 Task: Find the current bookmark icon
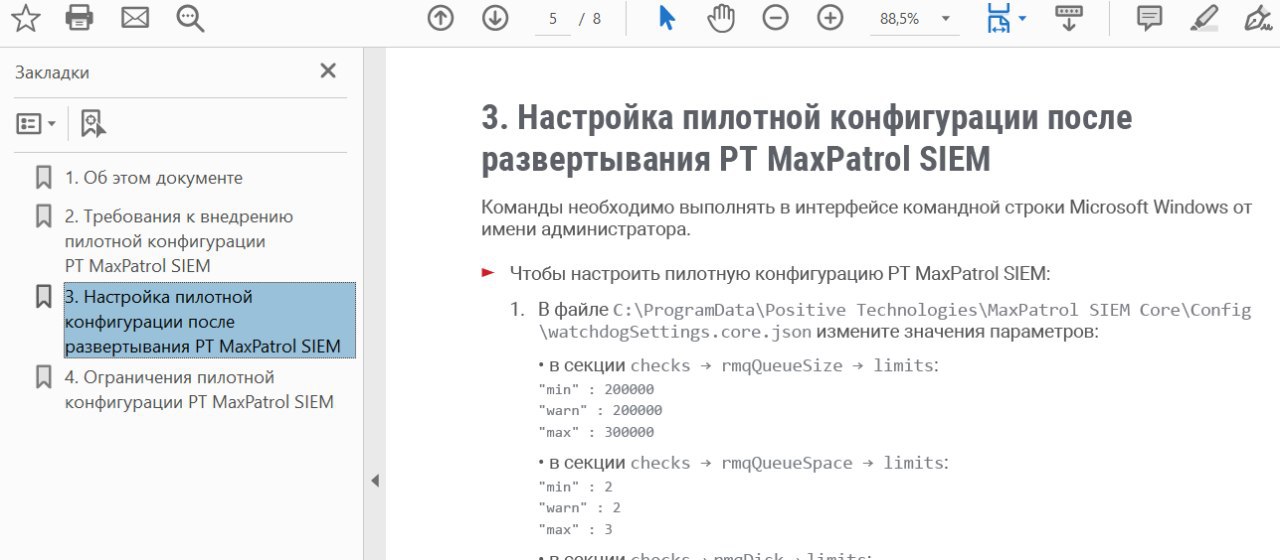click(x=92, y=124)
